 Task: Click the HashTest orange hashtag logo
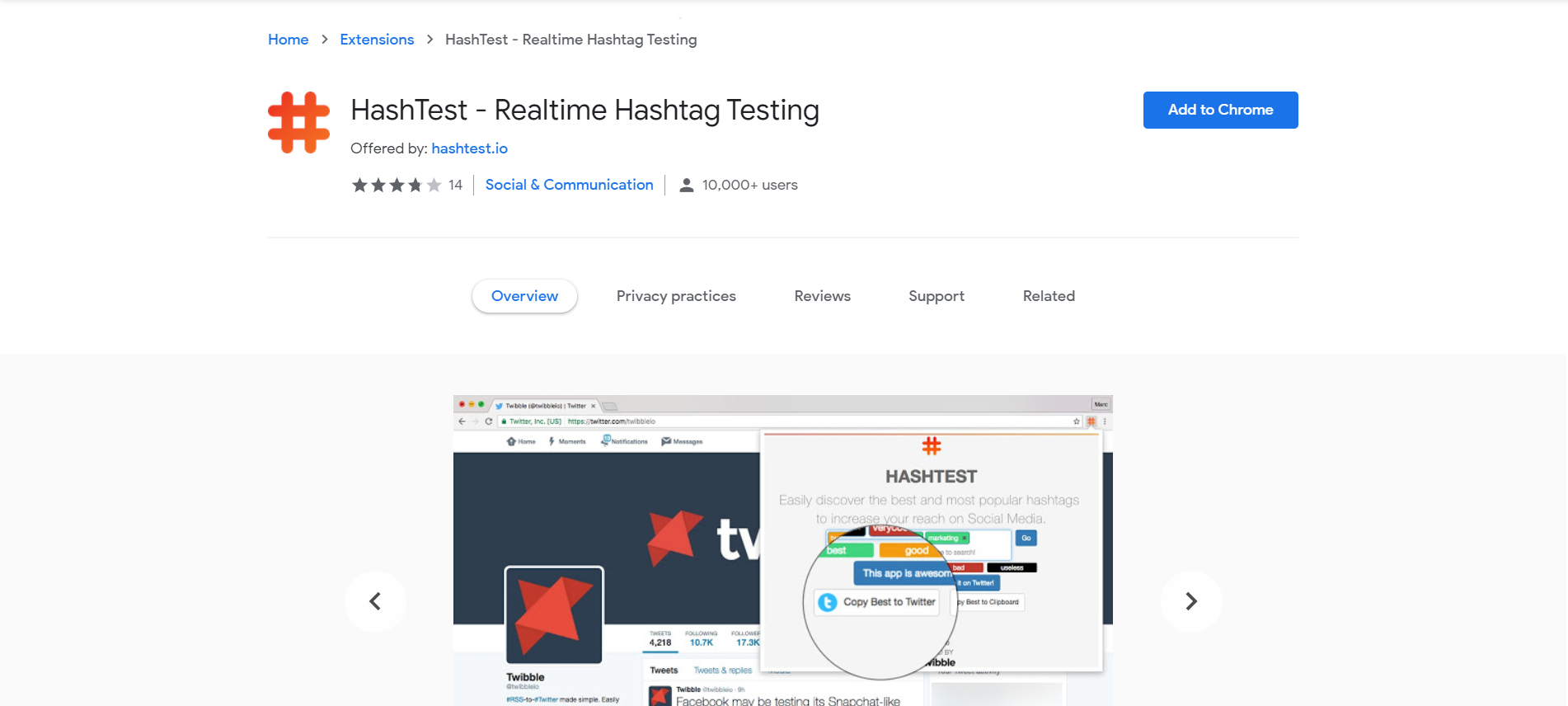click(x=298, y=122)
